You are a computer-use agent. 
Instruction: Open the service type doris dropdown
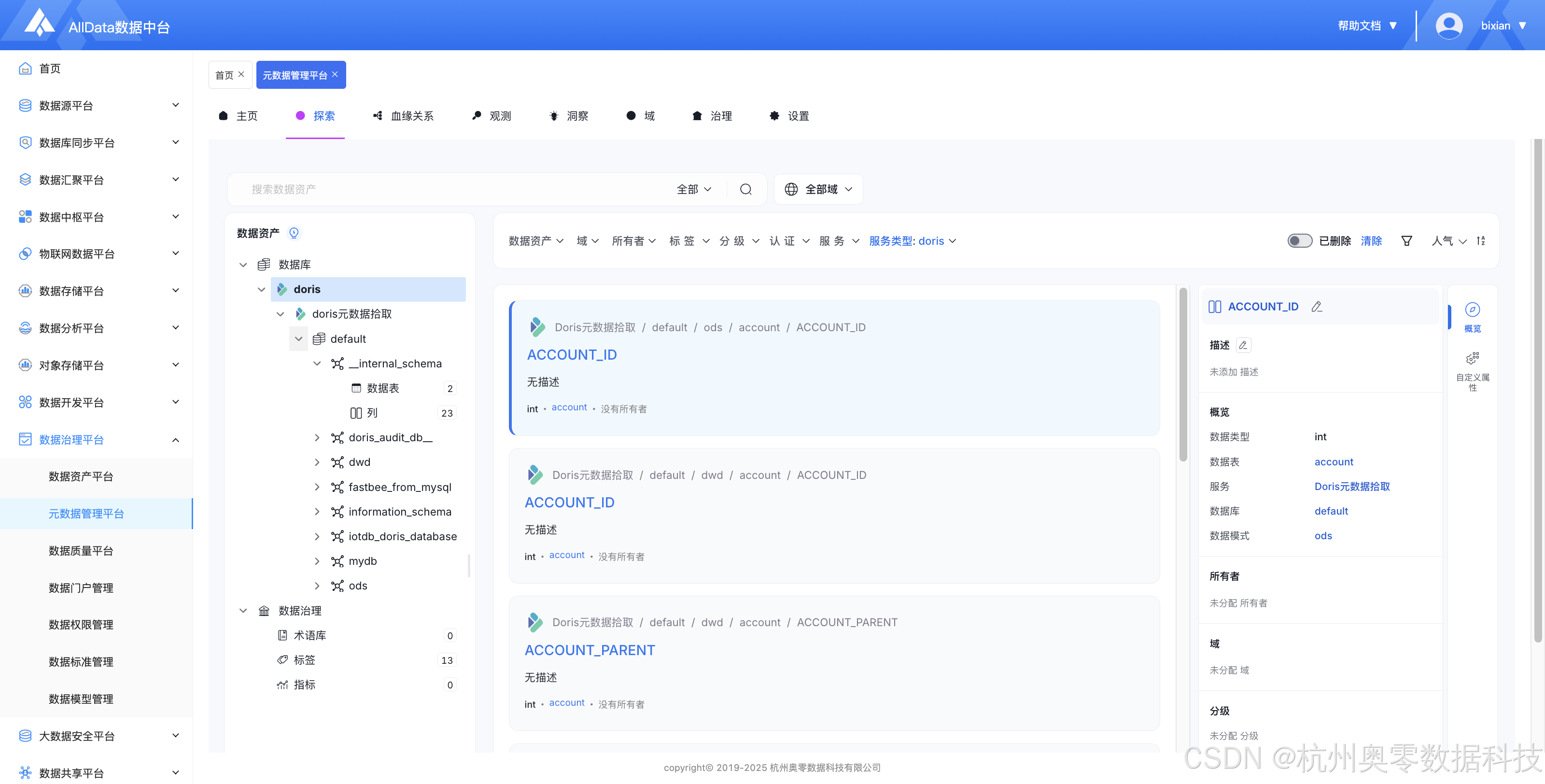(x=912, y=240)
